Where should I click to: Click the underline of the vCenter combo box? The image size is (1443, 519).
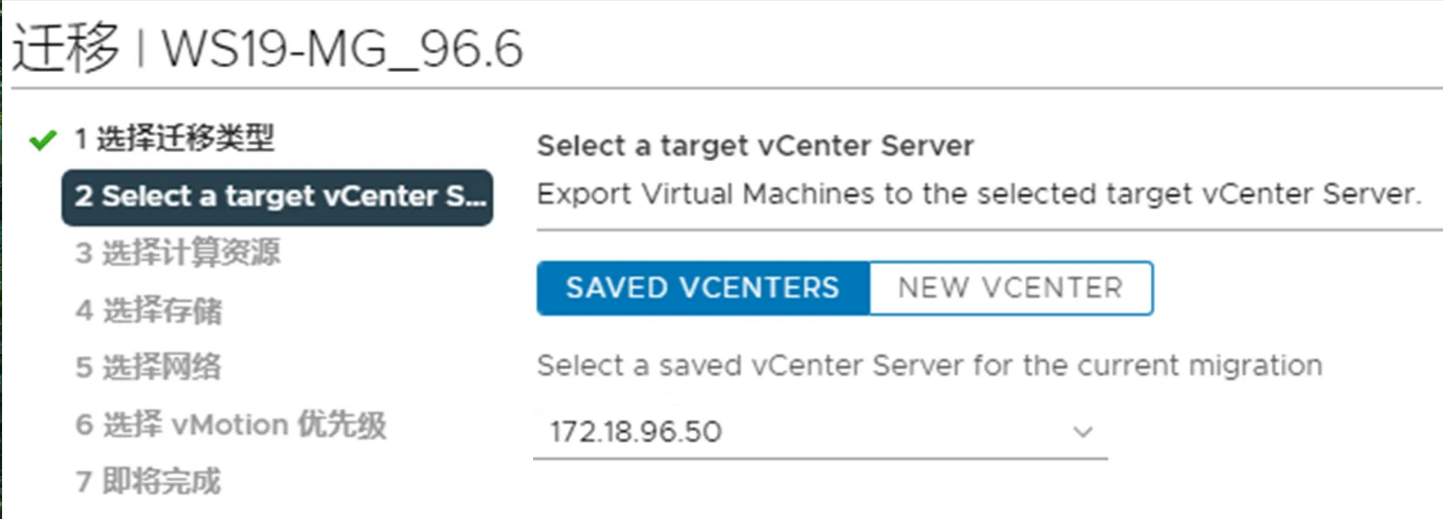click(820, 459)
